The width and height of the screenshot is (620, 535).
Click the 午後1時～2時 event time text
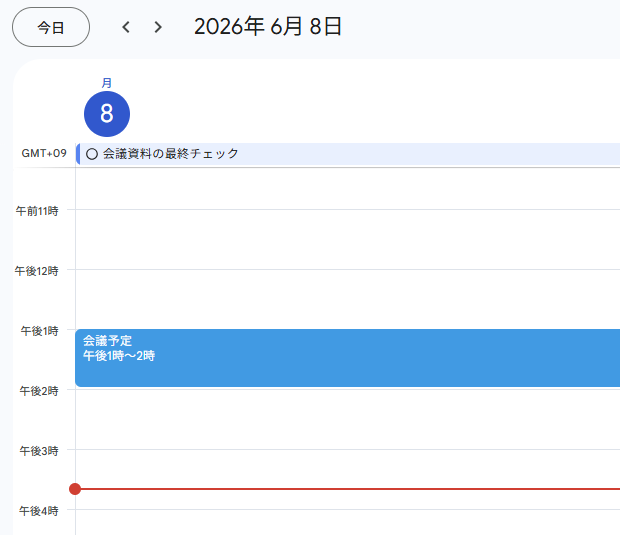[x=119, y=356]
